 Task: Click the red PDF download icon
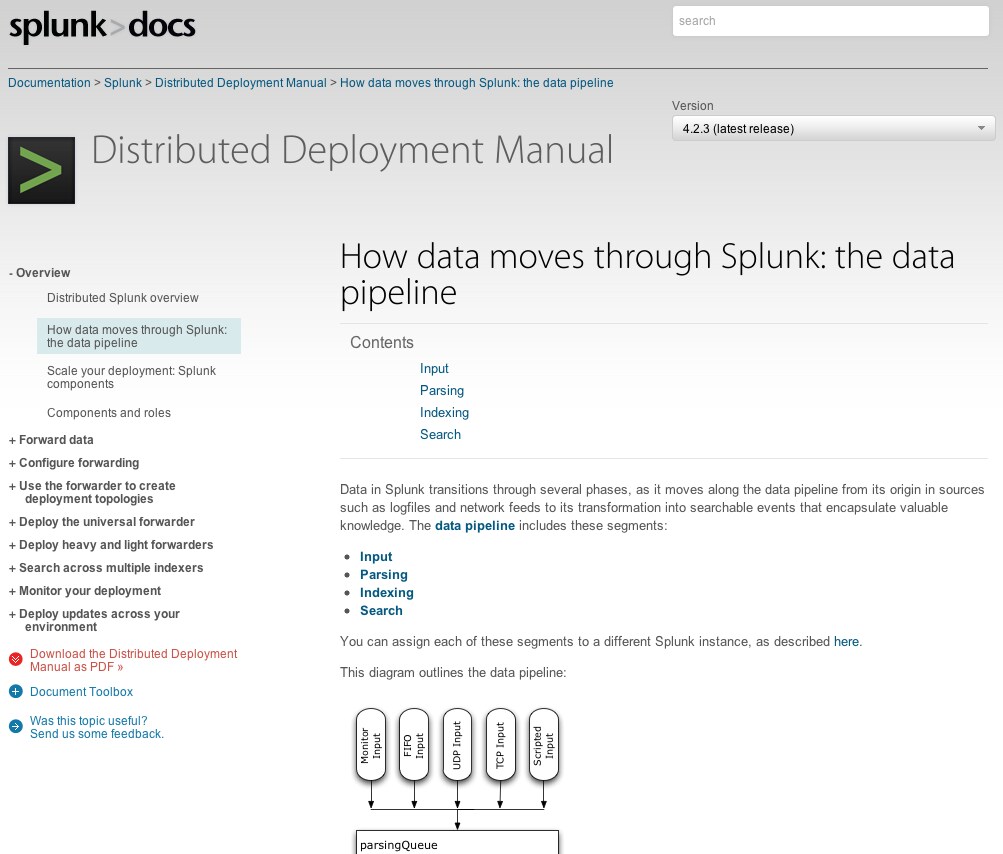(16, 660)
